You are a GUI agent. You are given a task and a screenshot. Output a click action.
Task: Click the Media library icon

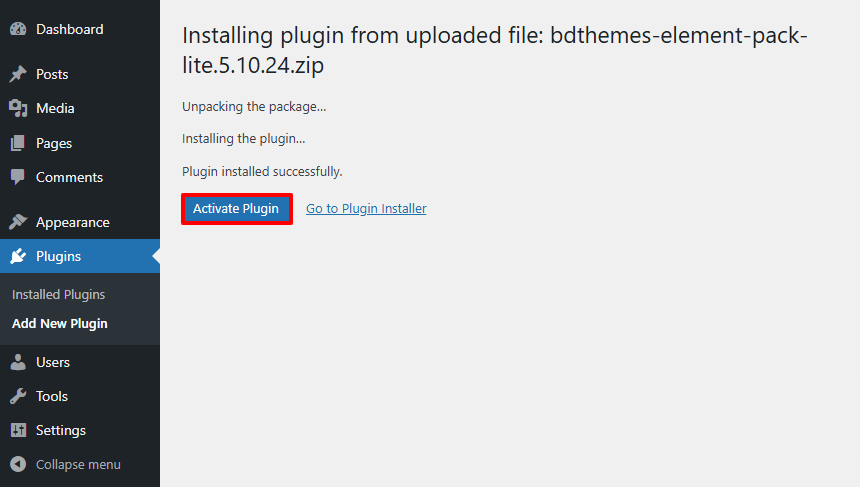tap(18, 108)
